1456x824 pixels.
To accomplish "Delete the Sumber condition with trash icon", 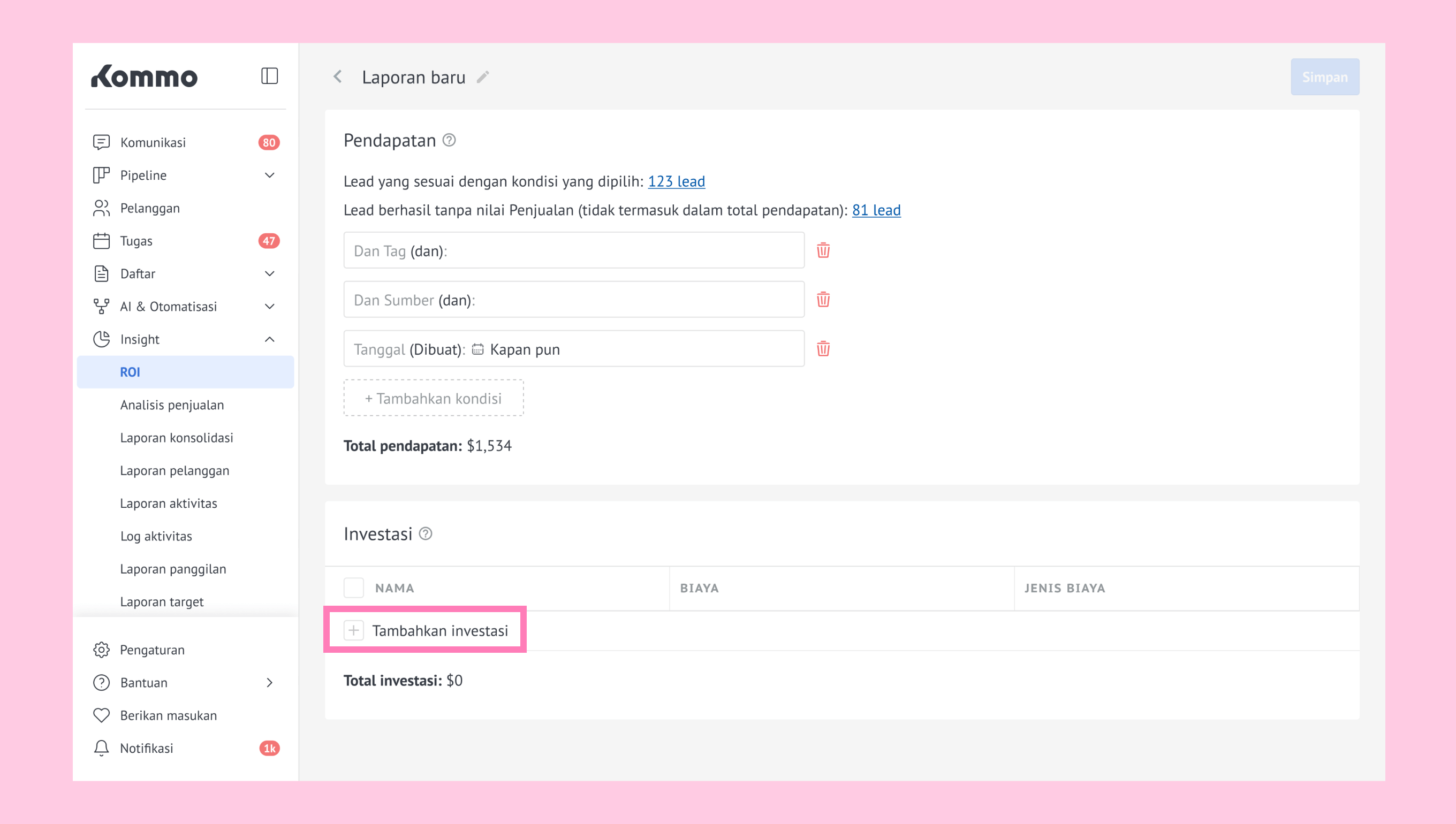I will click(x=823, y=300).
